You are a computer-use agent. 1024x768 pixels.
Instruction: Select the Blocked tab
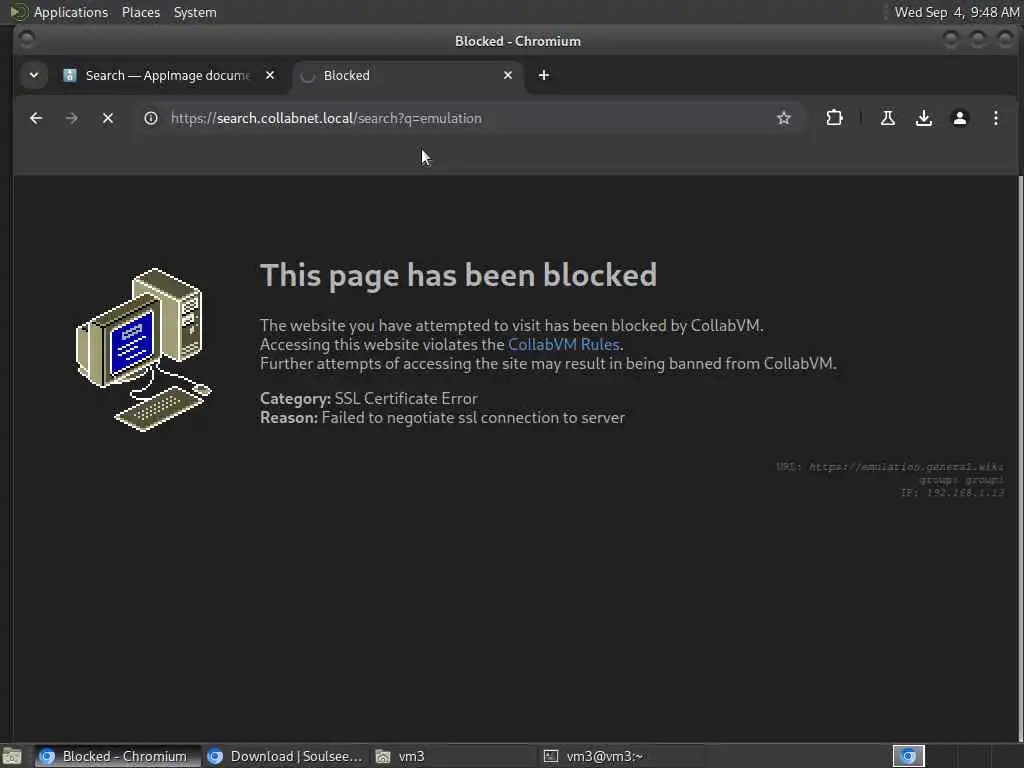[x=405, y=76]
